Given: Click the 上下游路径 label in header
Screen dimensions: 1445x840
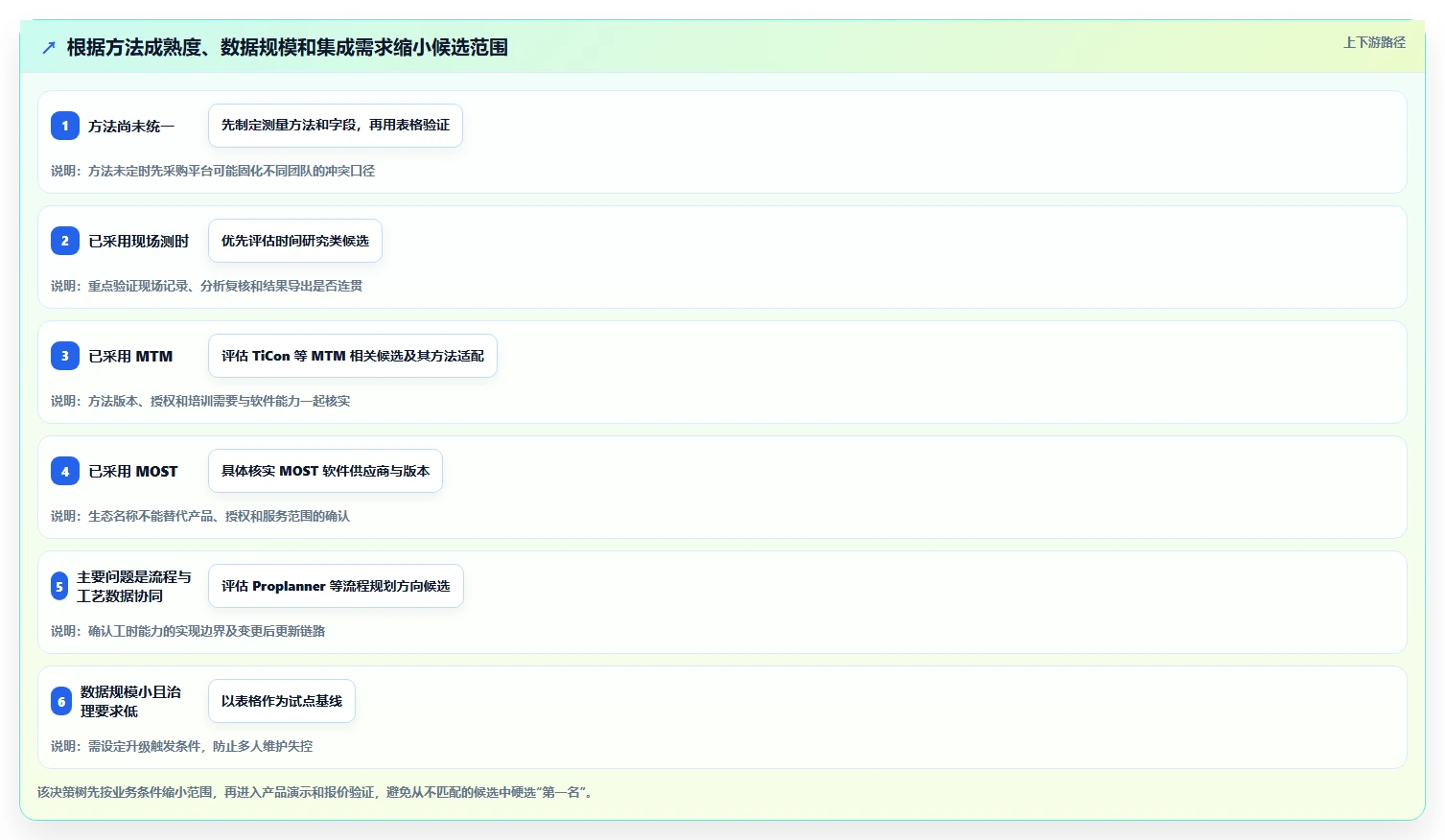Looking at the screenshot, I should (x=1374, y=42).
